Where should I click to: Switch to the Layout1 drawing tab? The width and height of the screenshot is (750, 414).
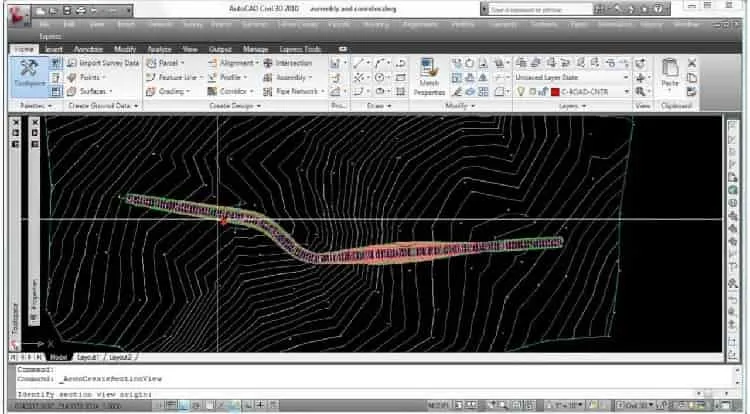(x=88, y=357)
